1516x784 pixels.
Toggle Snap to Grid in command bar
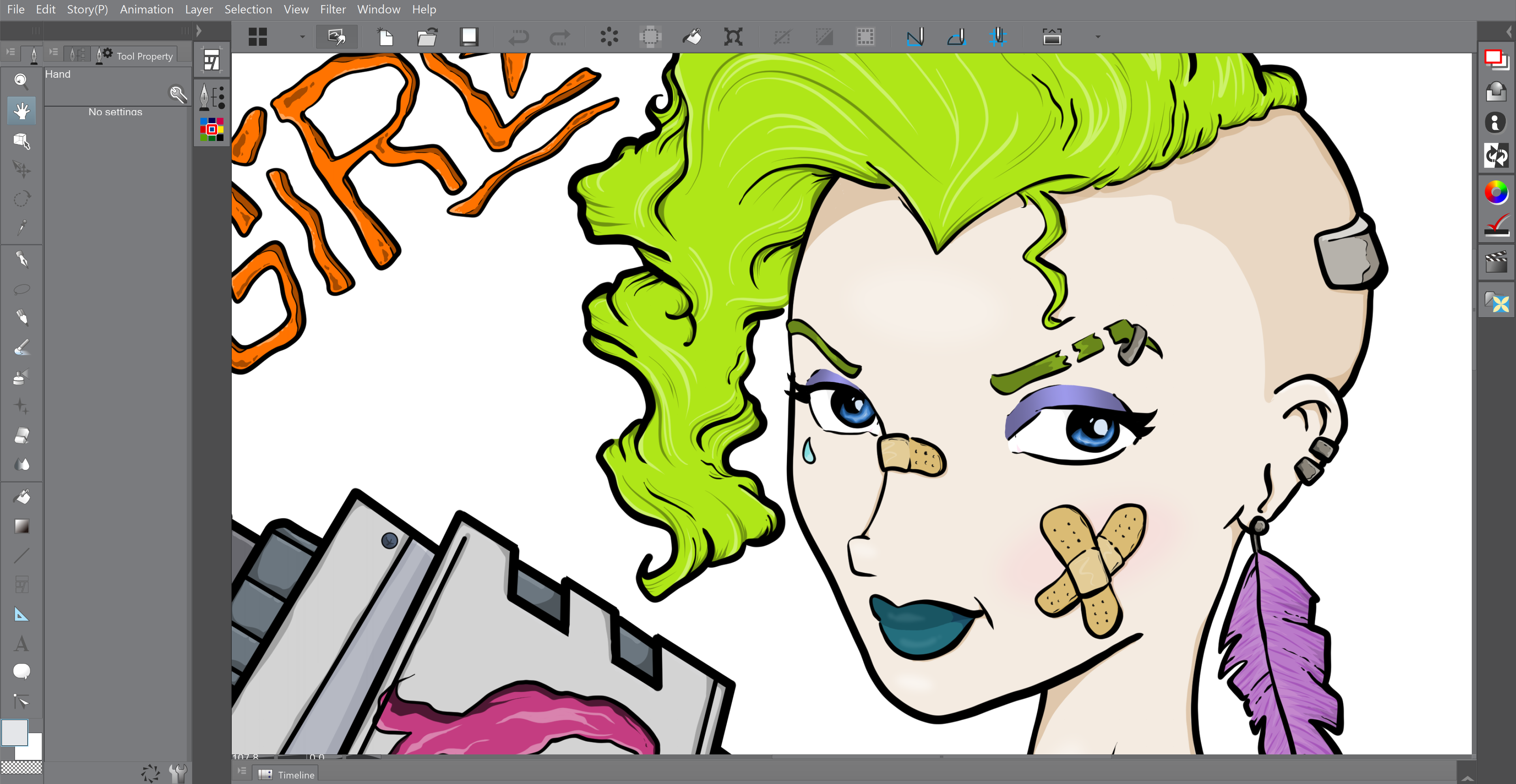(x=998, y=37)
